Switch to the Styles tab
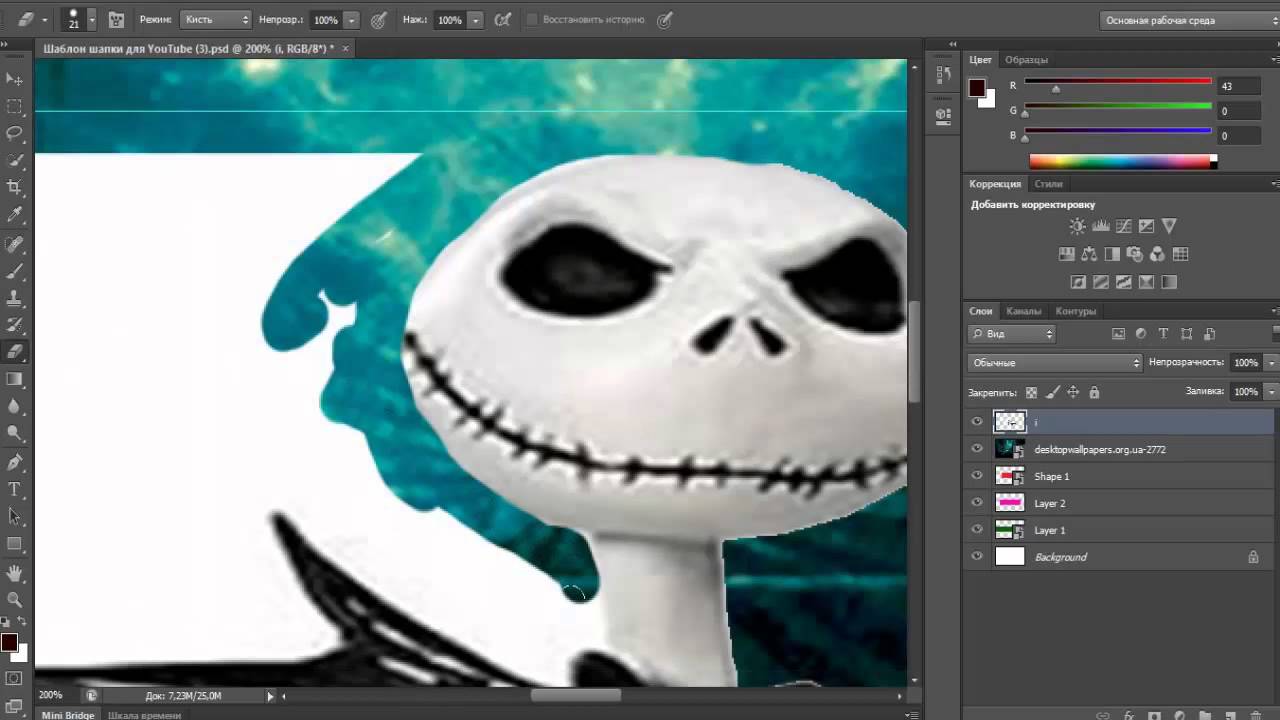1280x720 pixels. pyautogui.click(x=1048, y=184)
